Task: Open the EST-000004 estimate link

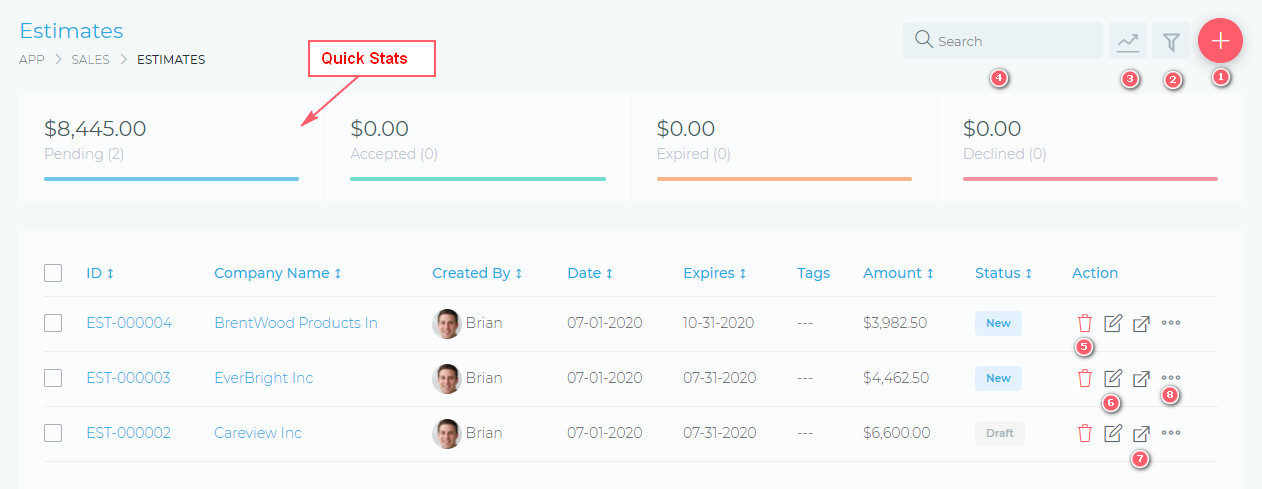Action: tap(129, 323)
